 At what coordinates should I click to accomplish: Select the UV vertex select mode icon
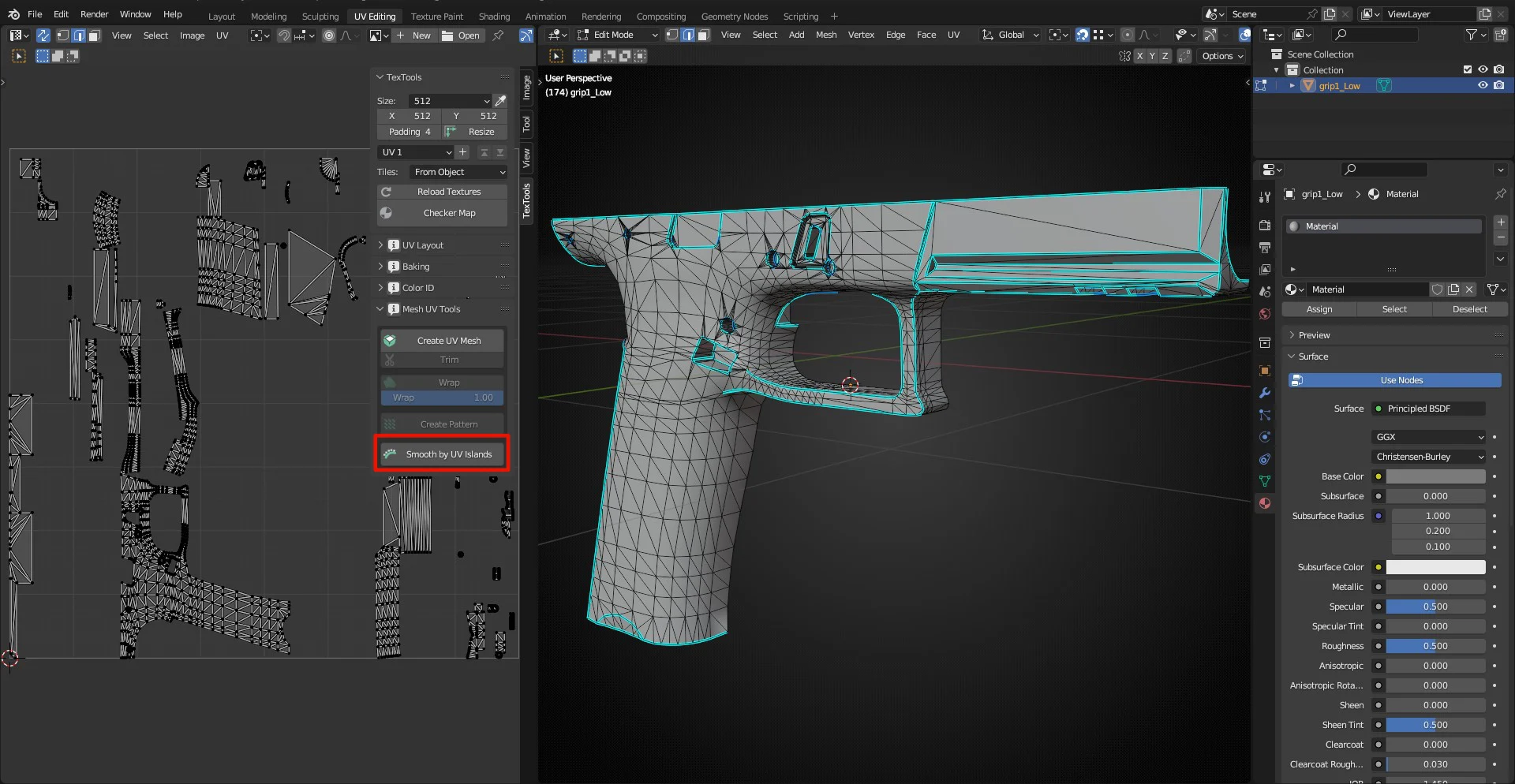point(62,35)
